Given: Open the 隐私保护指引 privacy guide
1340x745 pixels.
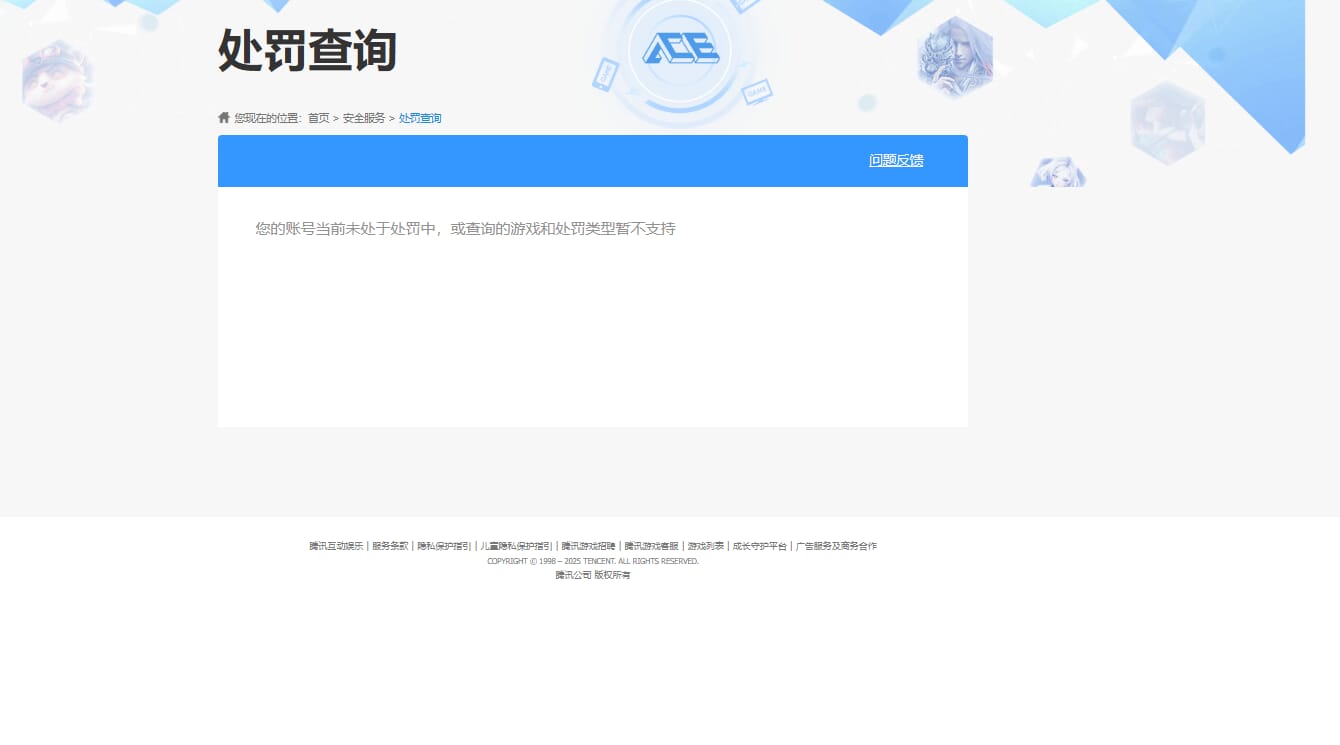Looking at the screenshot, I should [x=441, y=546].
